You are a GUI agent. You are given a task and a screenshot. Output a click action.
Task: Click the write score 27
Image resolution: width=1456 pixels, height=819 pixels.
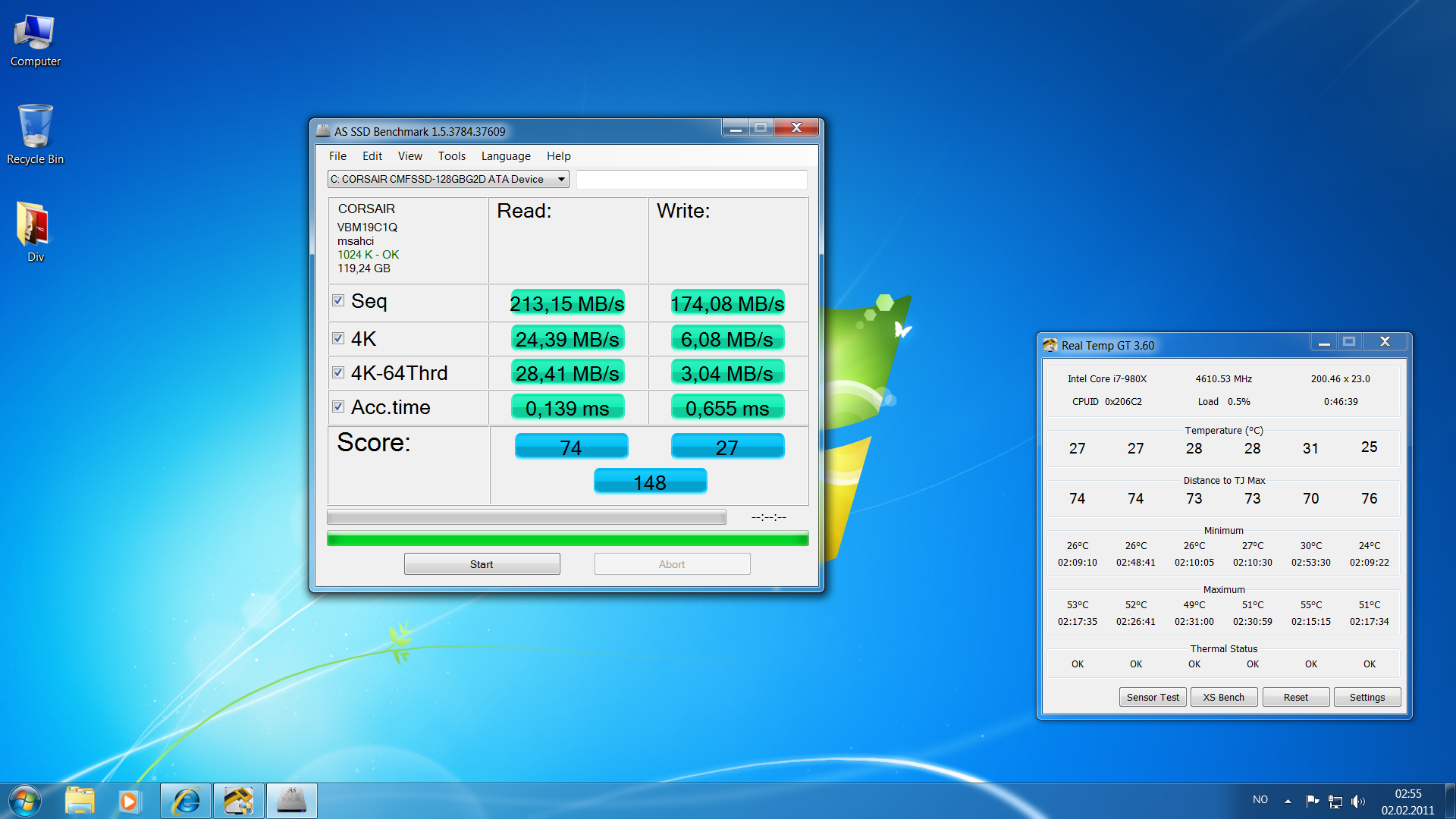(727, 447)
